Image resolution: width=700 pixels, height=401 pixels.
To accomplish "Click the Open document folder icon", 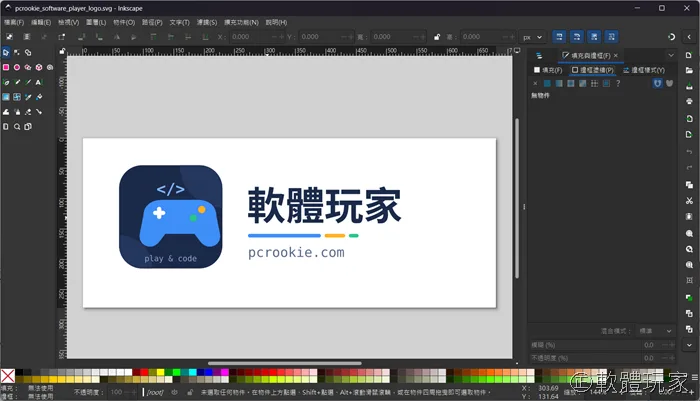I will tap(689, 71).
